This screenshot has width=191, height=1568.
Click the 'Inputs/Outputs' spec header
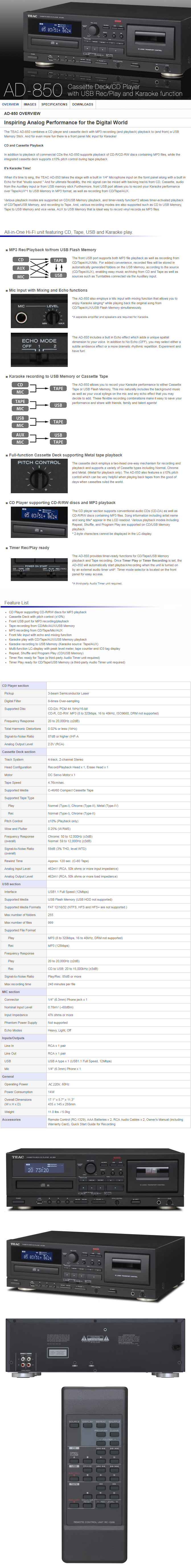13,1038
